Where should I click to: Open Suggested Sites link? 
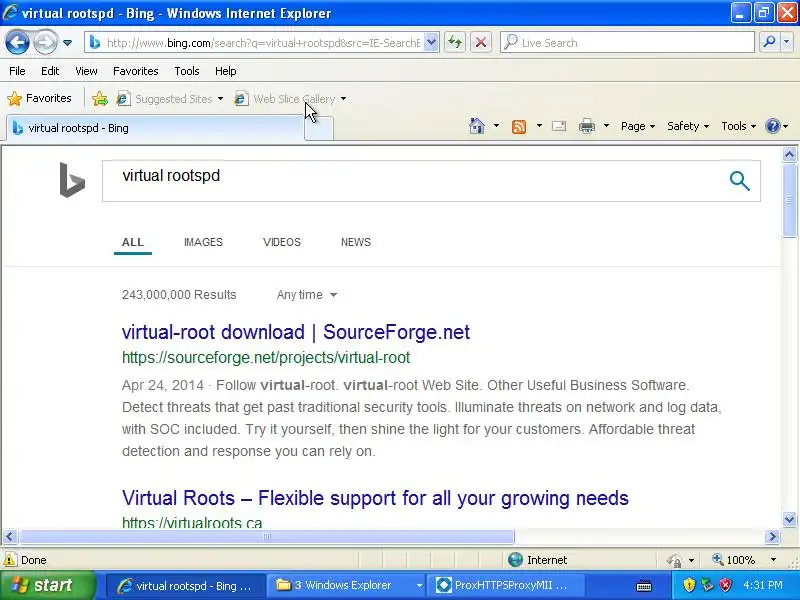(x=165, y=98)
